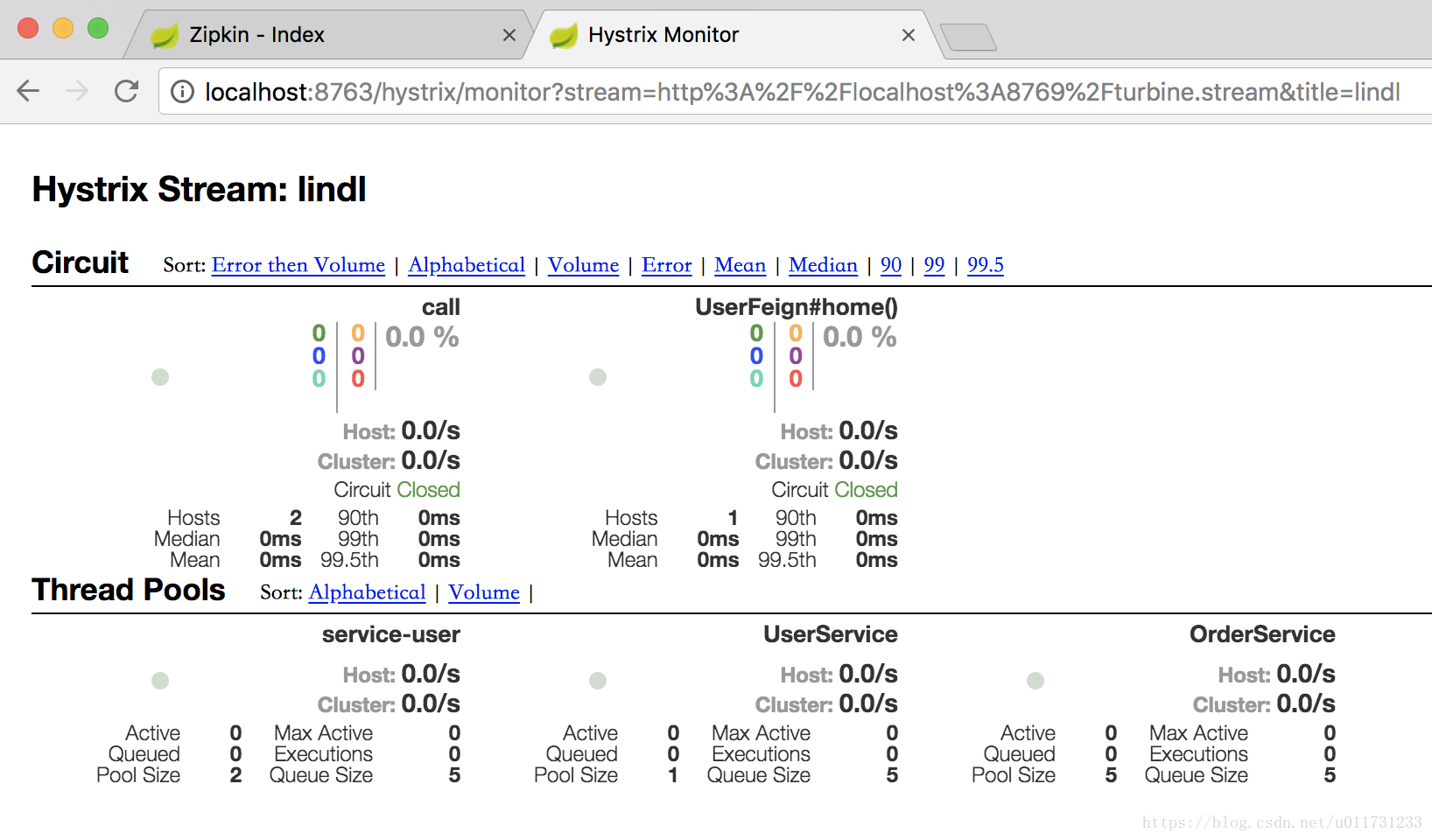This screenshot has width=1432, height=840.
Task: Sort circuits by Error then Volume
Action: click(298, 265)
